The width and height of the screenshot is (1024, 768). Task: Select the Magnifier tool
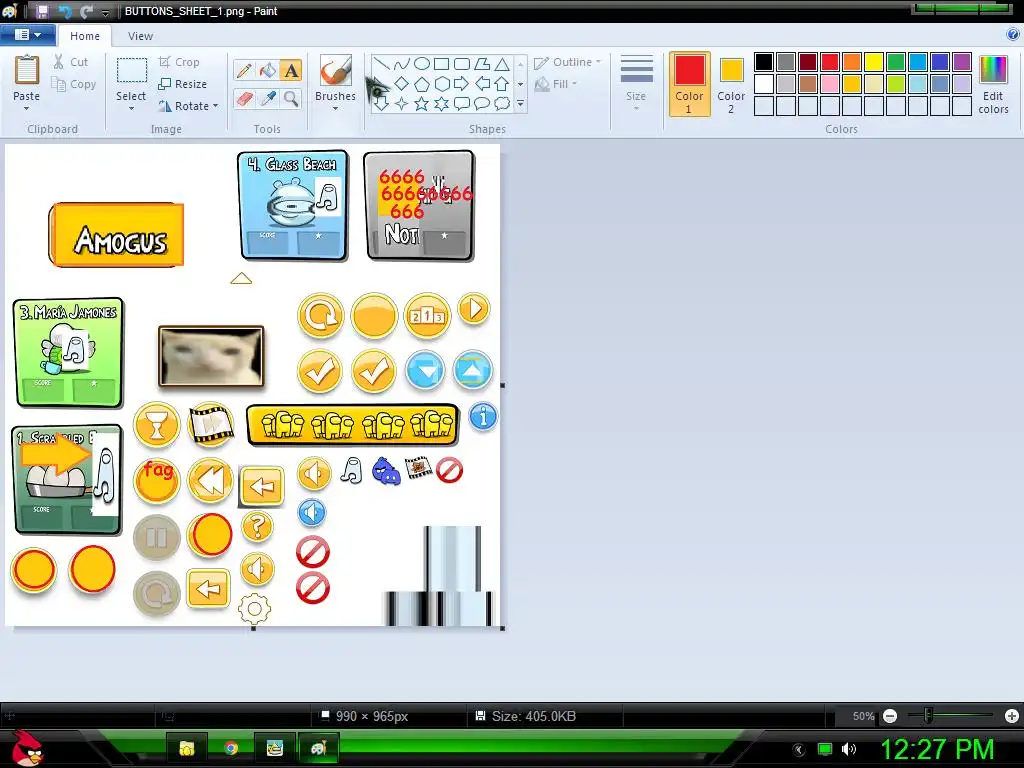tap(291, 99)
